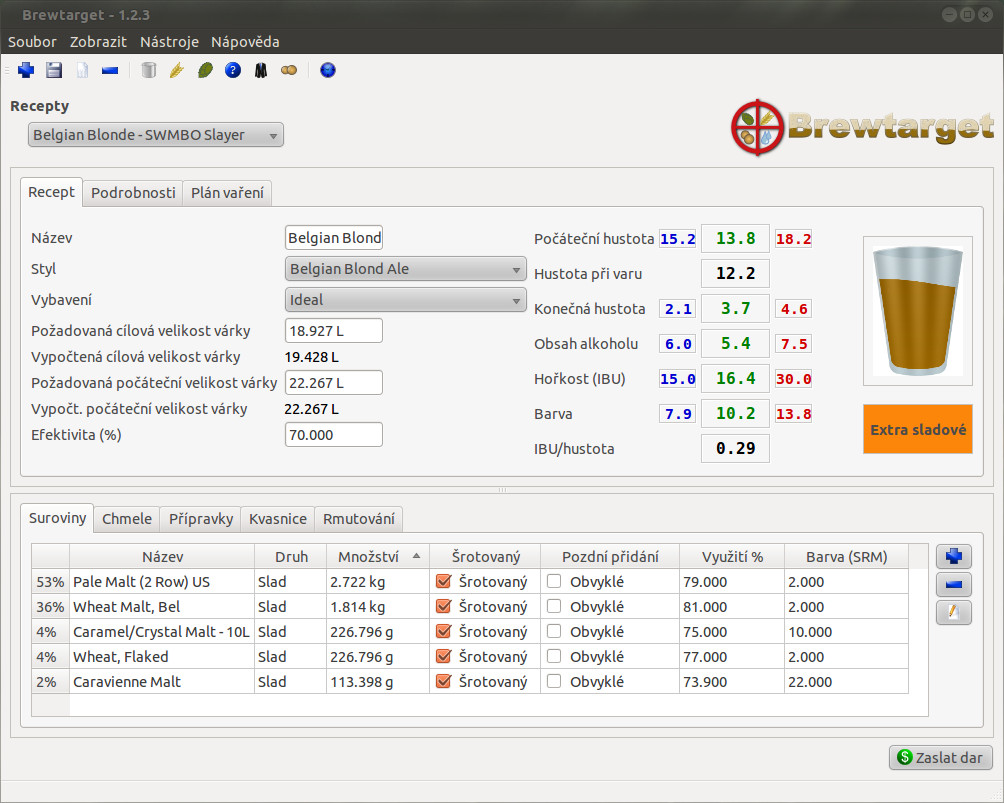Image resolution: width=1004 pixels, height=803 pixels.
Task: Click the recipe Název input field
Action: [334, 238]
